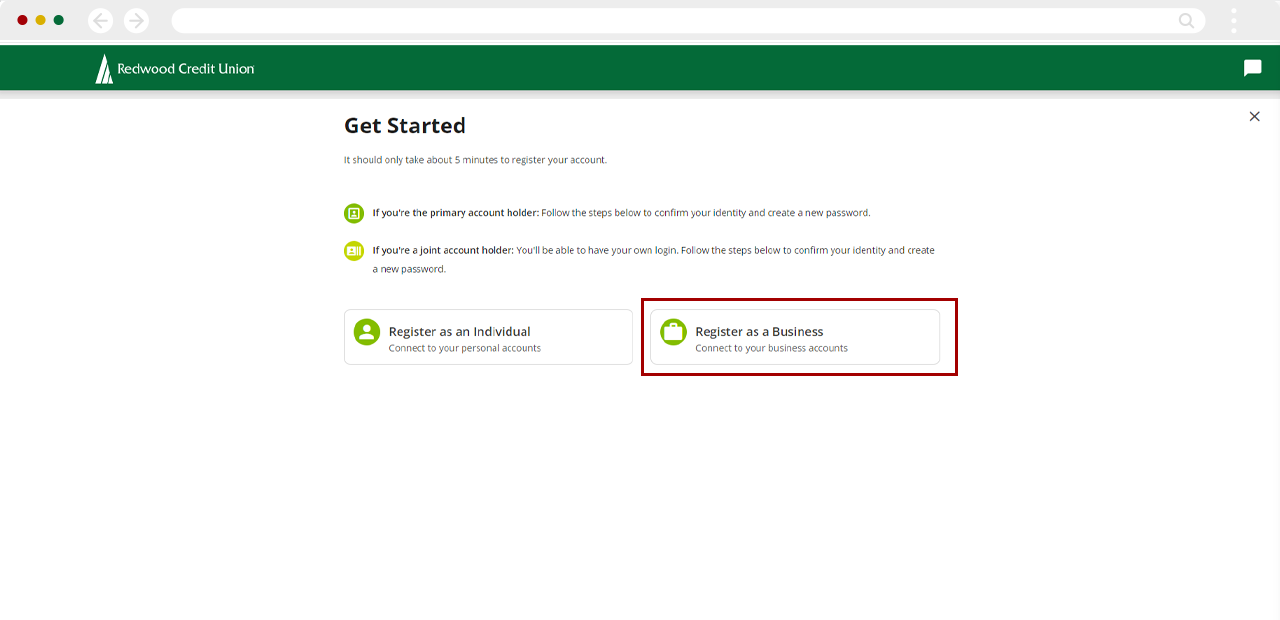
Task: Open the chat bubble icon in header
Action: click(x=1252, y=68)
